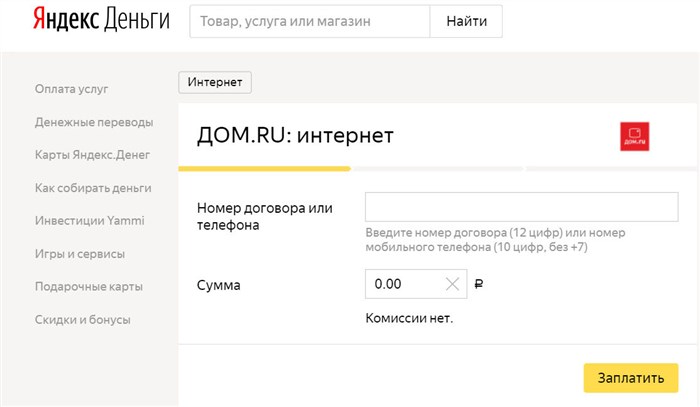Click the Номер договора или телефона label
The width and height of the screenshot is (700, 407).
265,216
